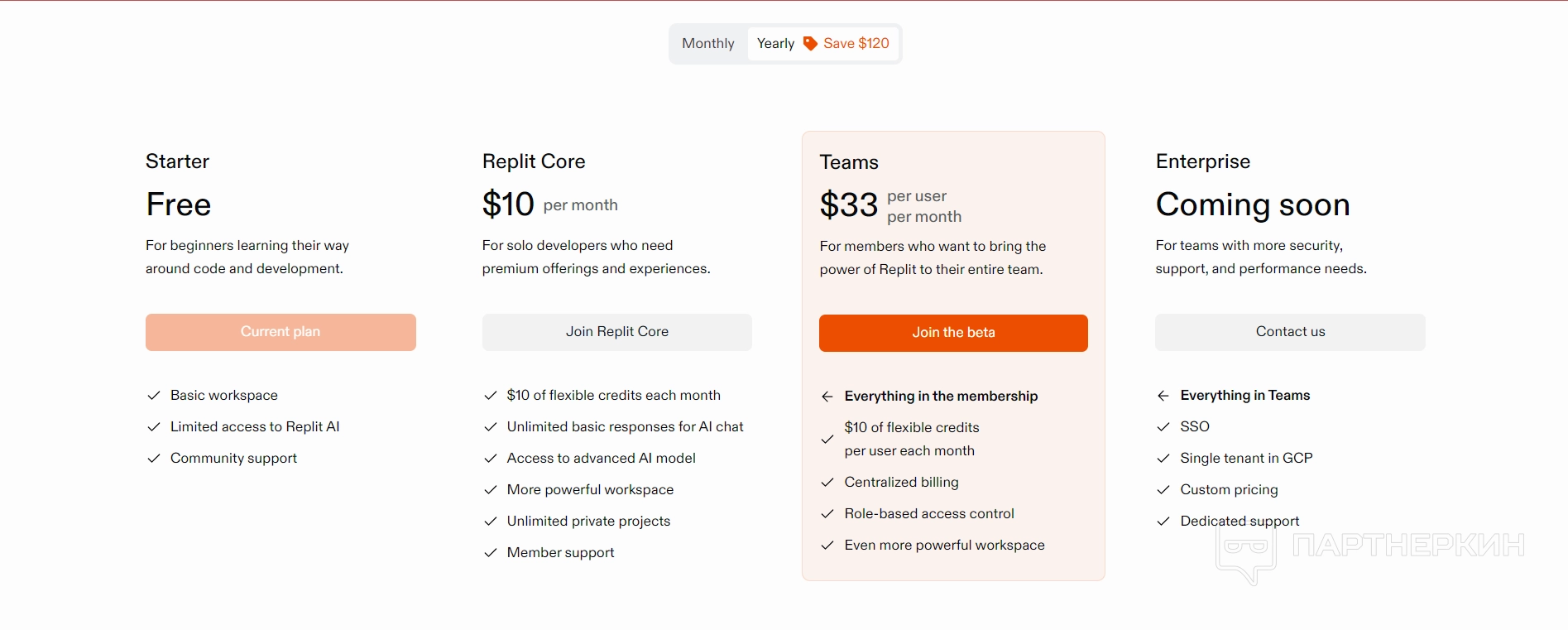Click checkmark next to Member support
The height and width of the screenshot is (630, 1568).
(490, 553)
